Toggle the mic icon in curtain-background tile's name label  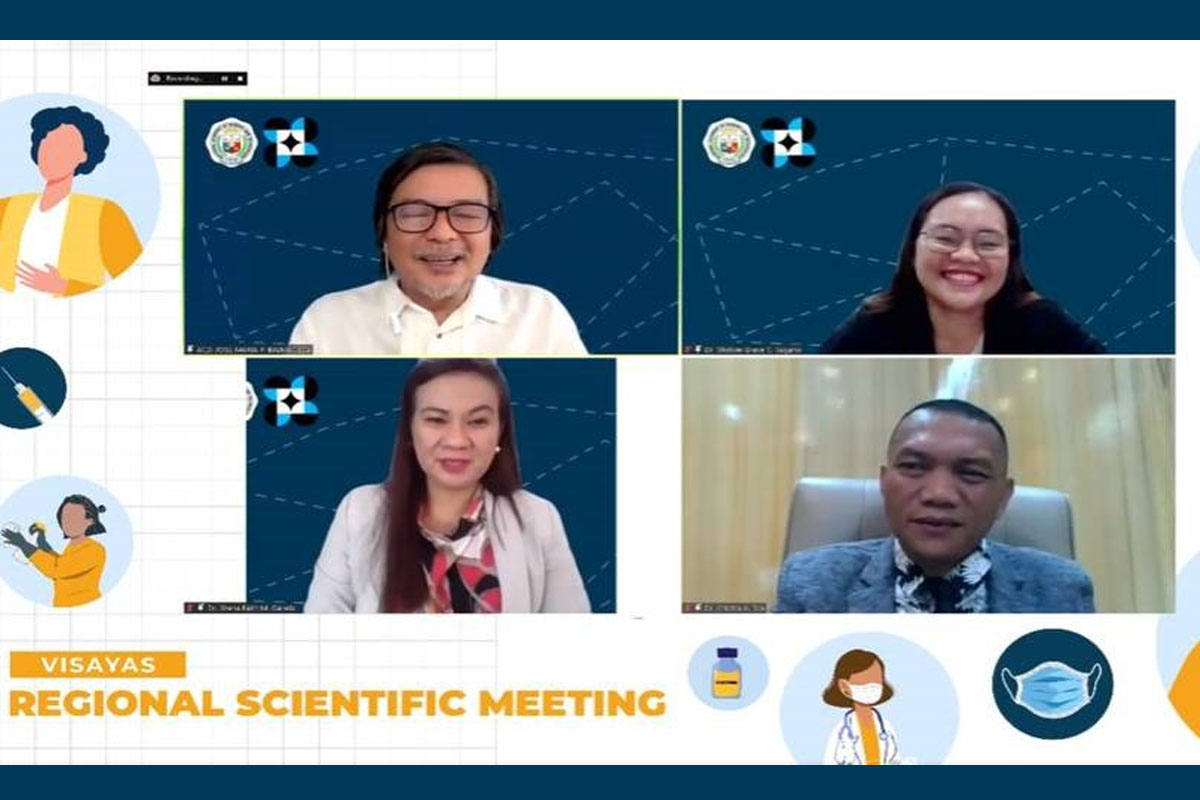[688, 608]
